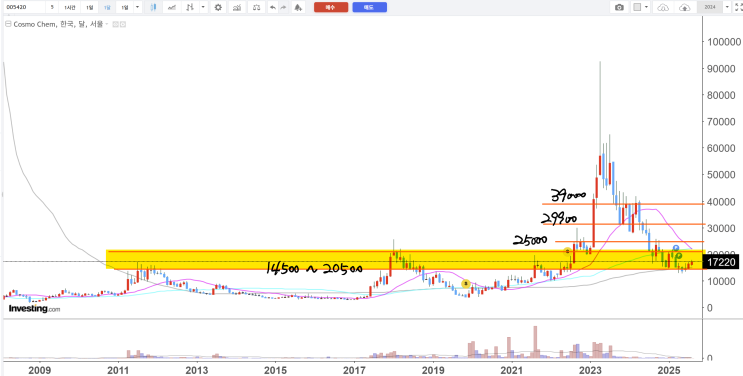Expand the saved layout name dropdown arrow
This screenshot has height=376, width=743.
[x=727, y=7]
